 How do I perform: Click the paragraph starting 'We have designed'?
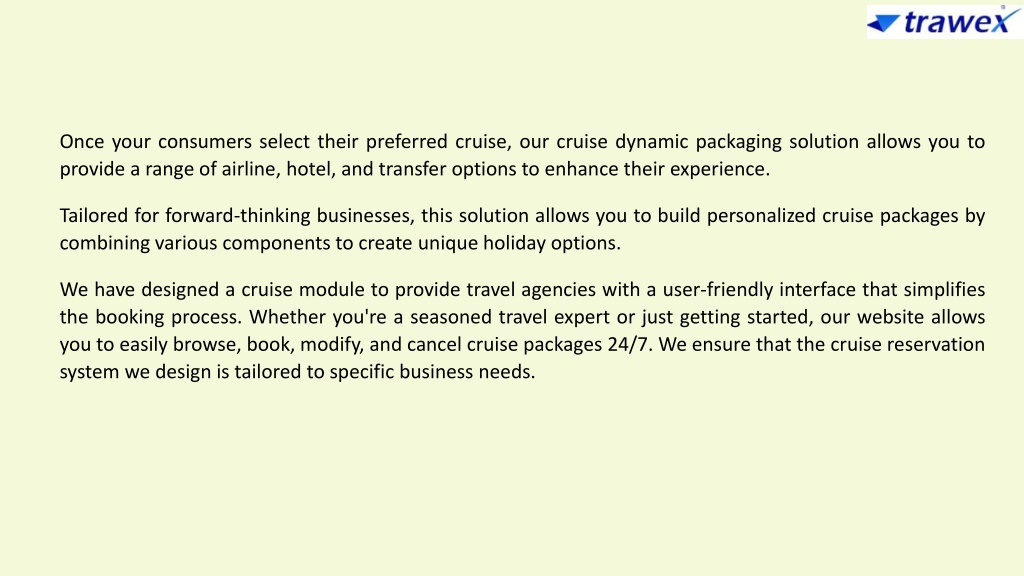tap(522, 330)
